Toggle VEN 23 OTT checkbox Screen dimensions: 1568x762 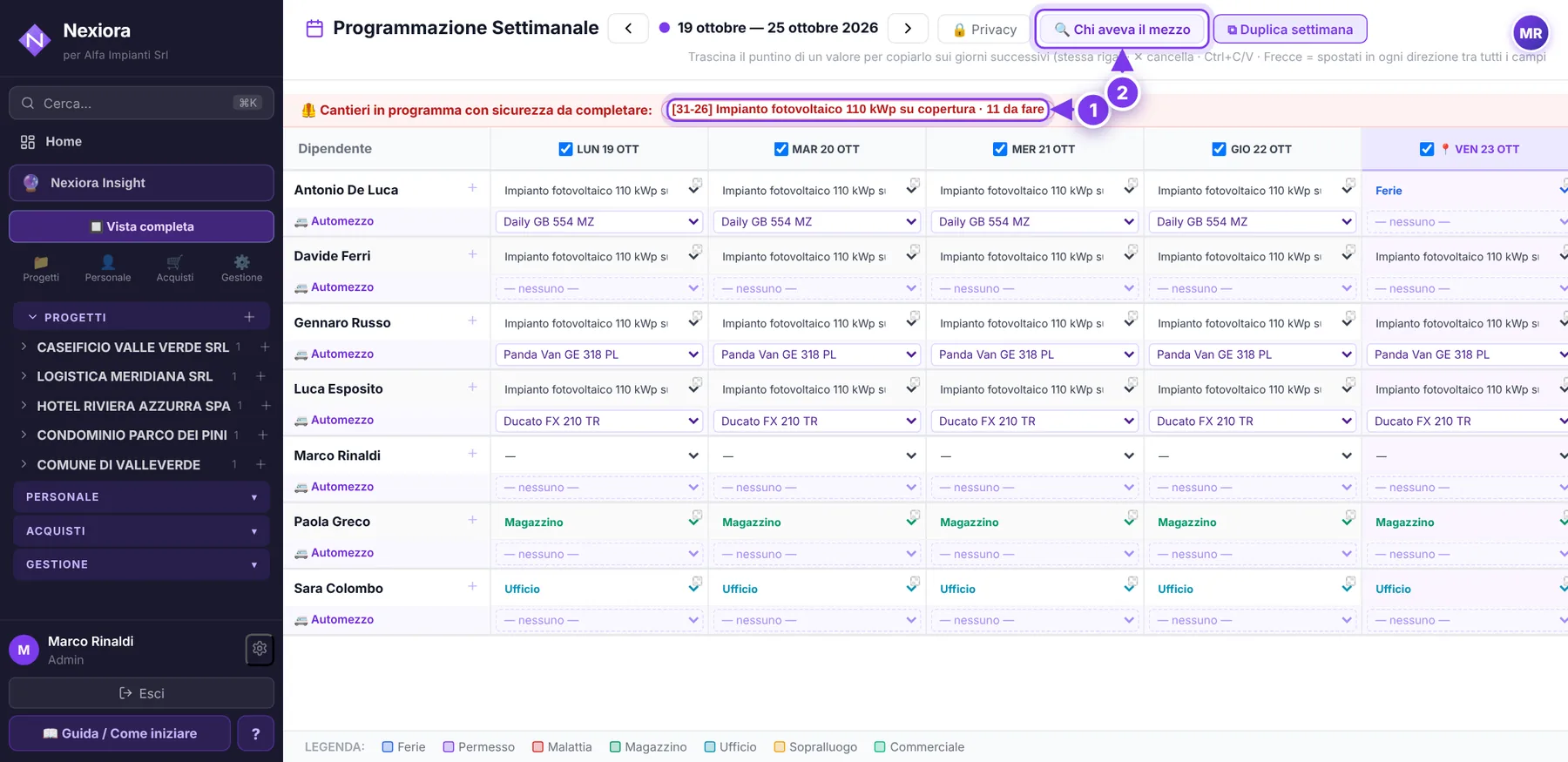pyautogui.click(x=1427, y=149)
